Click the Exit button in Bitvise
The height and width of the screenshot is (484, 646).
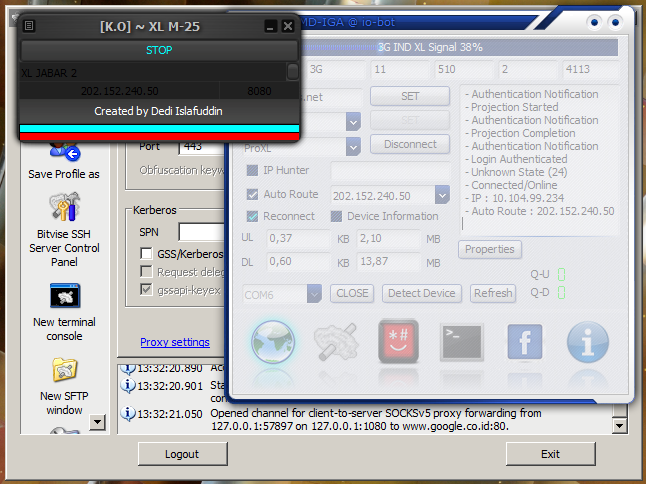pos(550,454)
